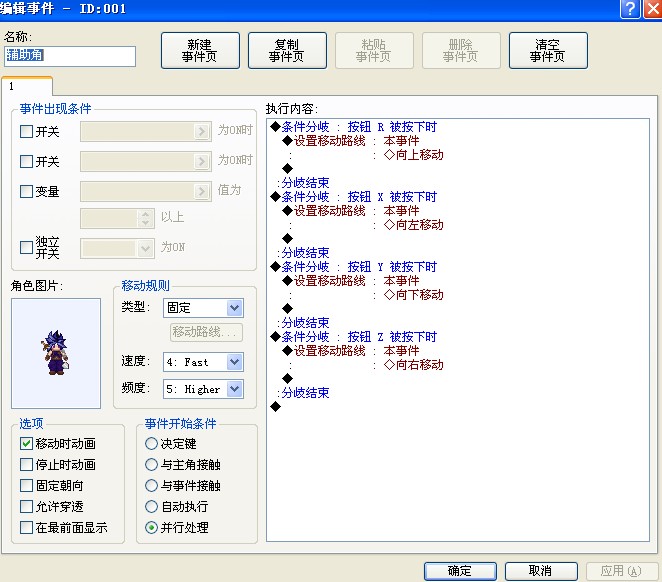Image resolution: width=662 pixels, height=582 pixels.
Task: Select 决定键 start condition
Action: tap(151, 443)
